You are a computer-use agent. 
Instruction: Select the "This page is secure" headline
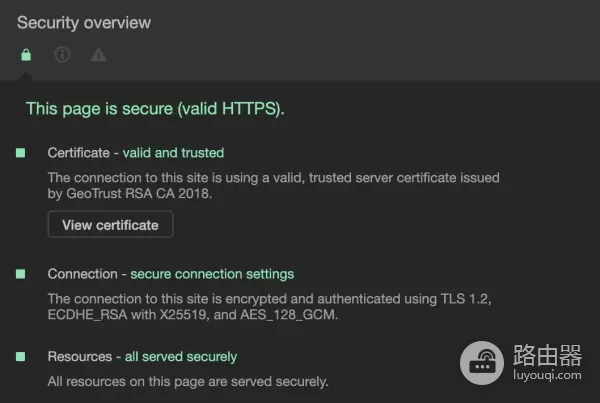click(155, 109)
